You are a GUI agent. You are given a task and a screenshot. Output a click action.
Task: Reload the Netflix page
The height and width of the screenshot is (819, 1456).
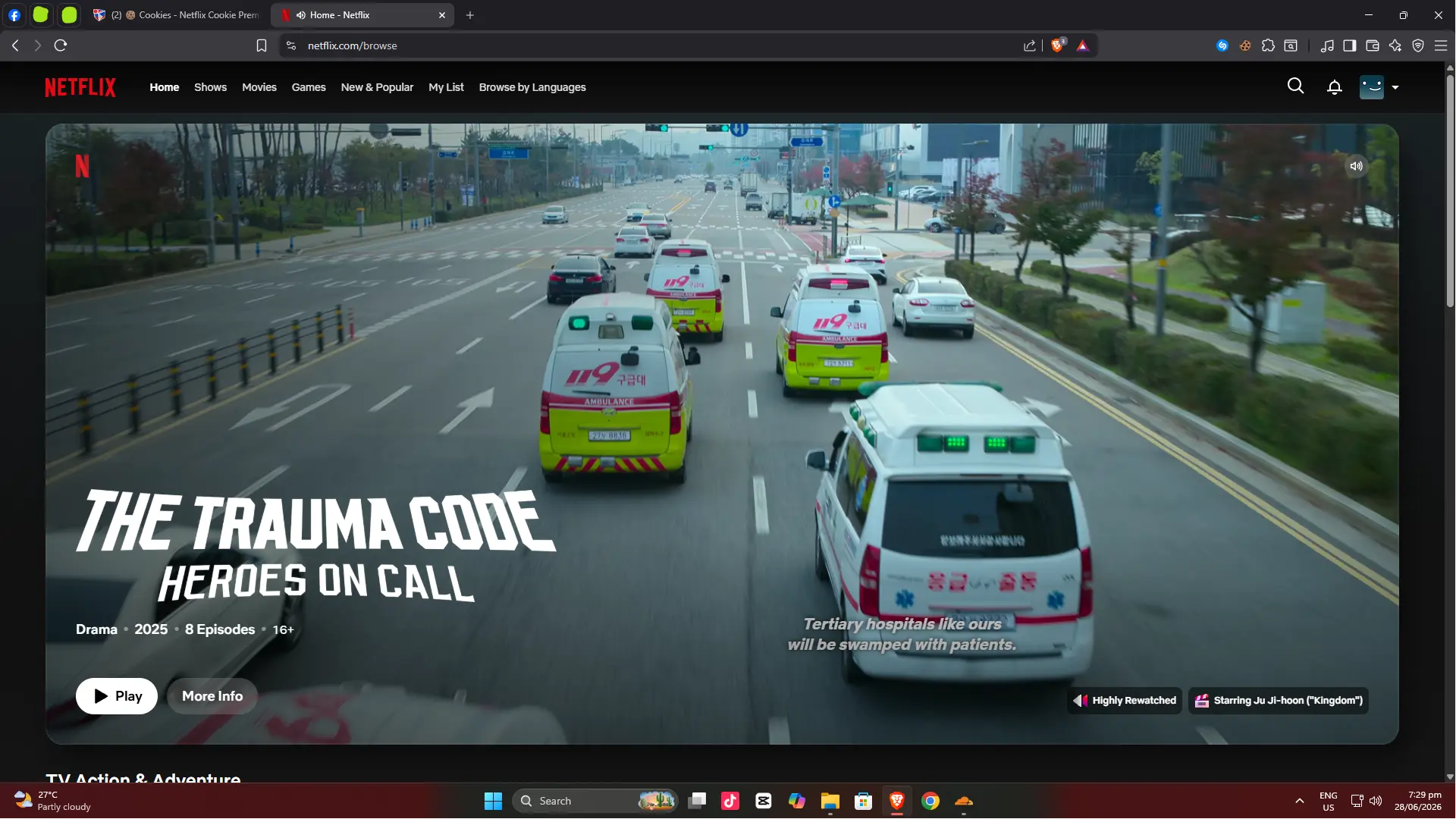[x=61, y=45]
